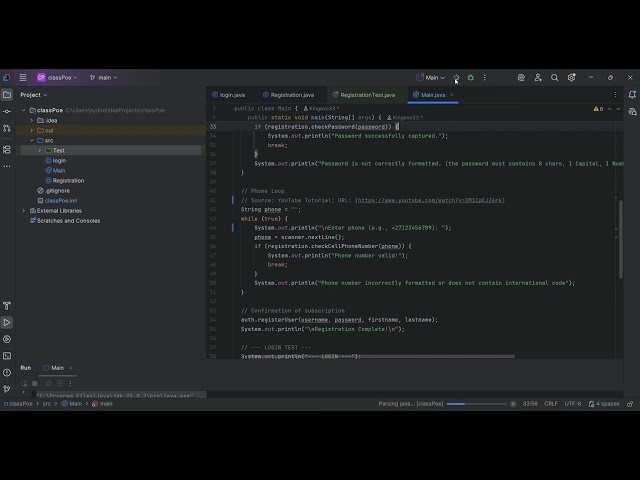Screen dimensions: 640x480
Task: Open the Commit tool window icon
Action: click(7, 111)
